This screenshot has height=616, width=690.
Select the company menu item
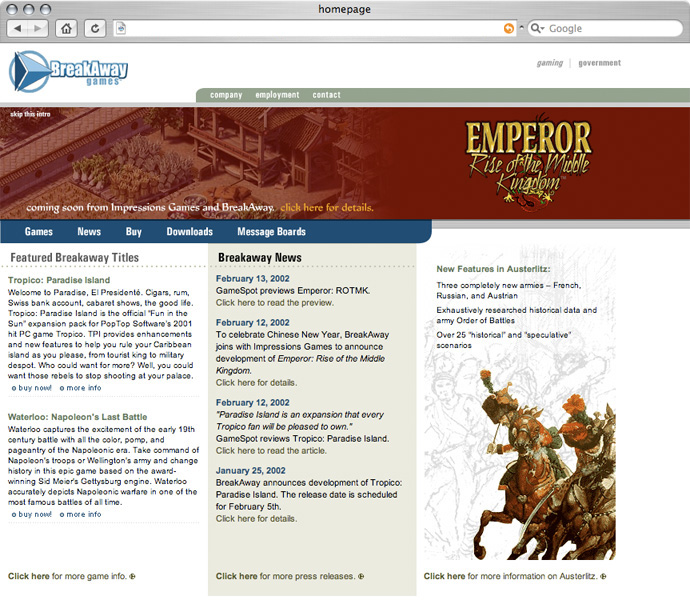(226, 95)
